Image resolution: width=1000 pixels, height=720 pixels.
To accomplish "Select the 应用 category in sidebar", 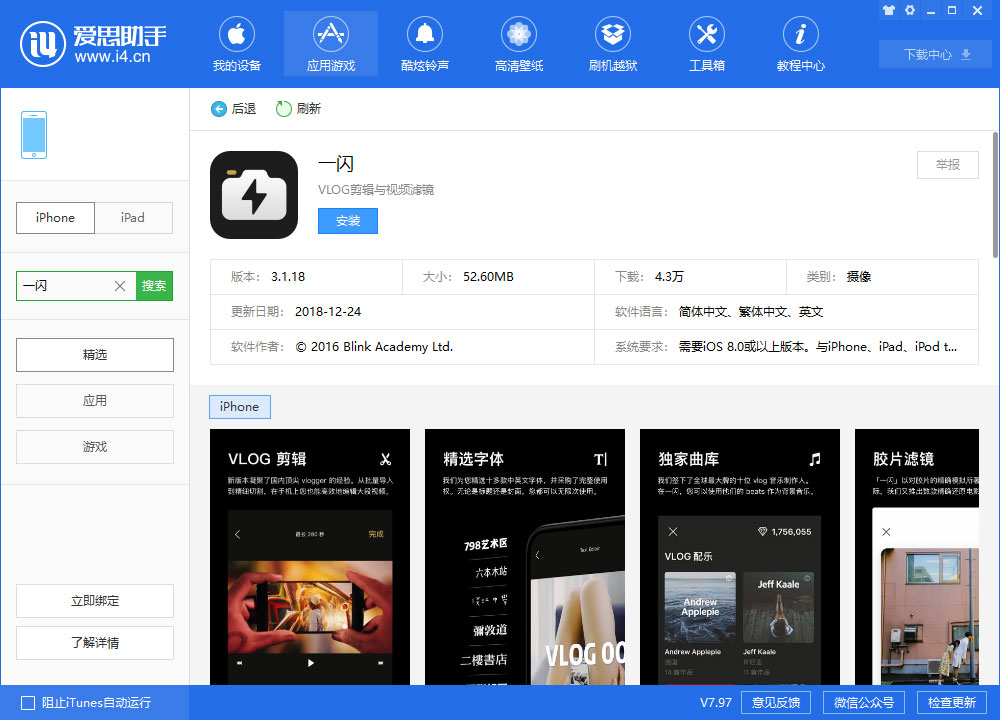I will (95, 401).
